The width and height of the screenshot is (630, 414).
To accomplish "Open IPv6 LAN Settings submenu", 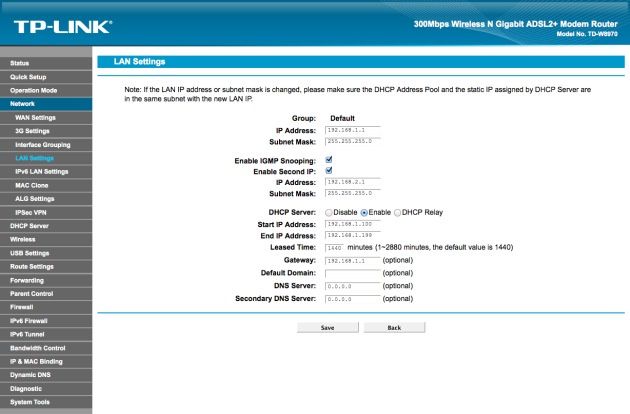I will 46,172.
